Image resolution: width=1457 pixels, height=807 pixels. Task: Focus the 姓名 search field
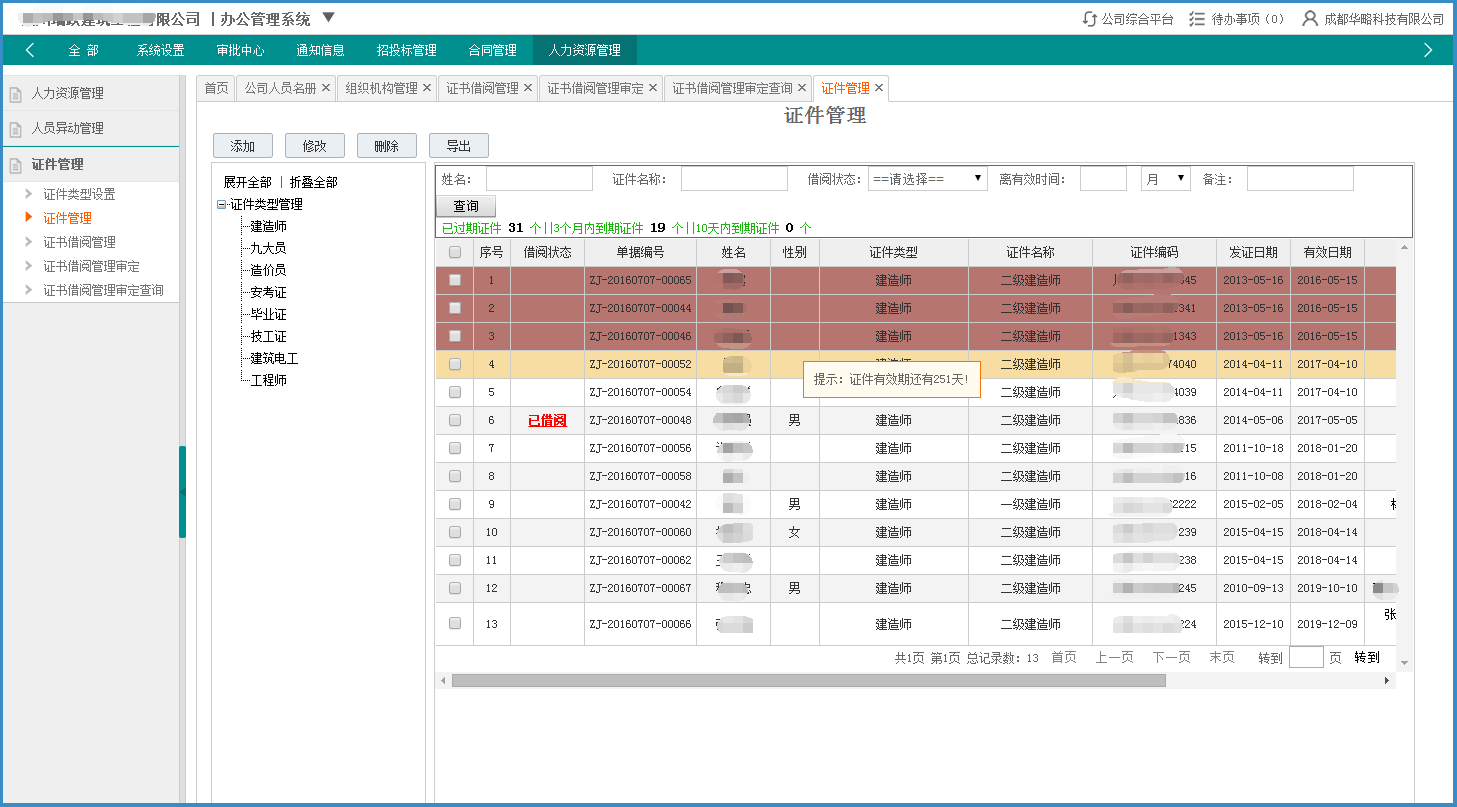539,179
